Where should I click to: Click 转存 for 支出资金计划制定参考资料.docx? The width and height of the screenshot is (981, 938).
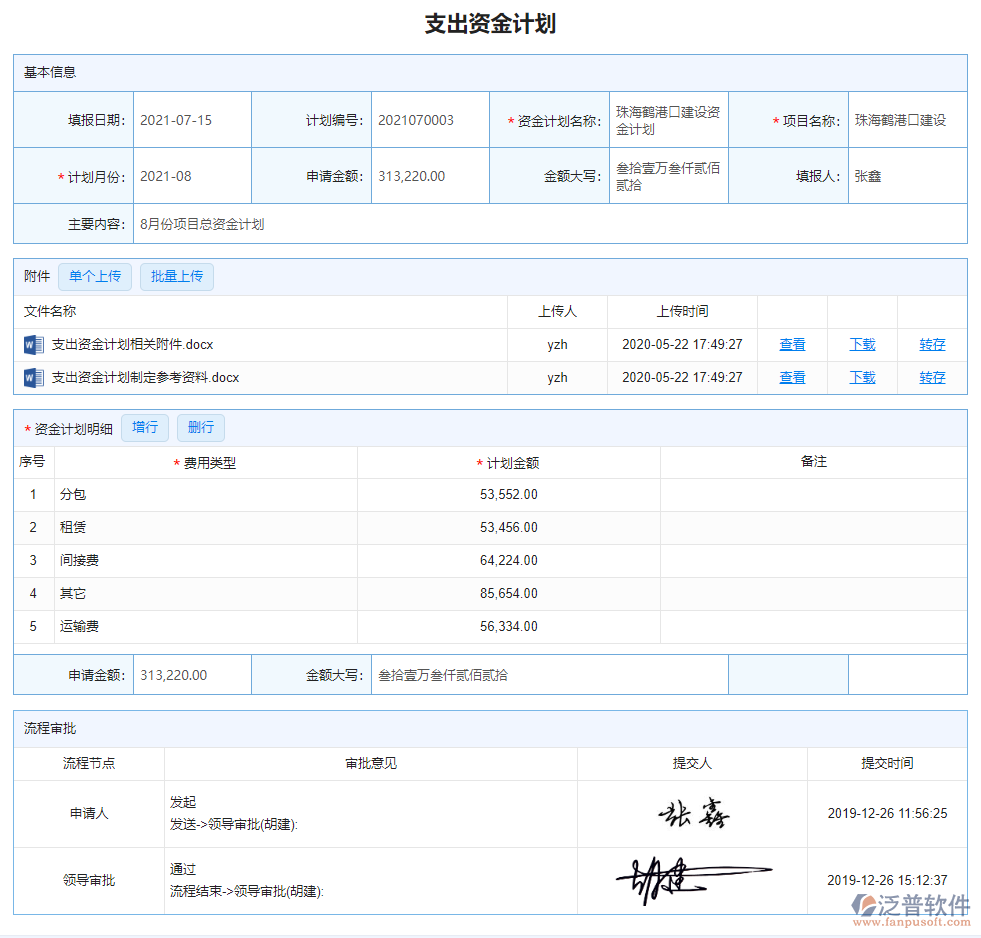[x=931, y=377]
